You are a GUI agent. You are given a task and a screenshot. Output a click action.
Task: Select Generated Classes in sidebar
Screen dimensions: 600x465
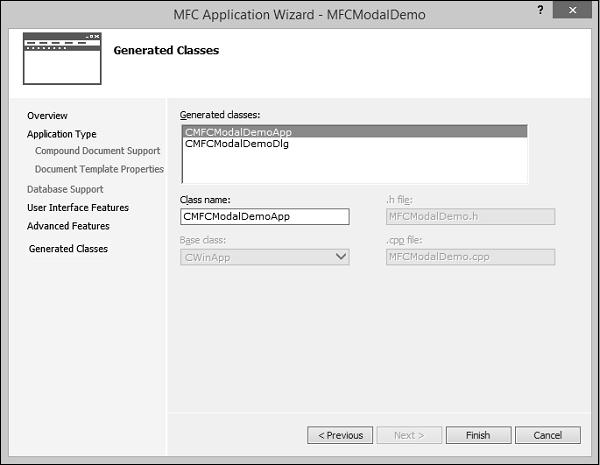68,249
